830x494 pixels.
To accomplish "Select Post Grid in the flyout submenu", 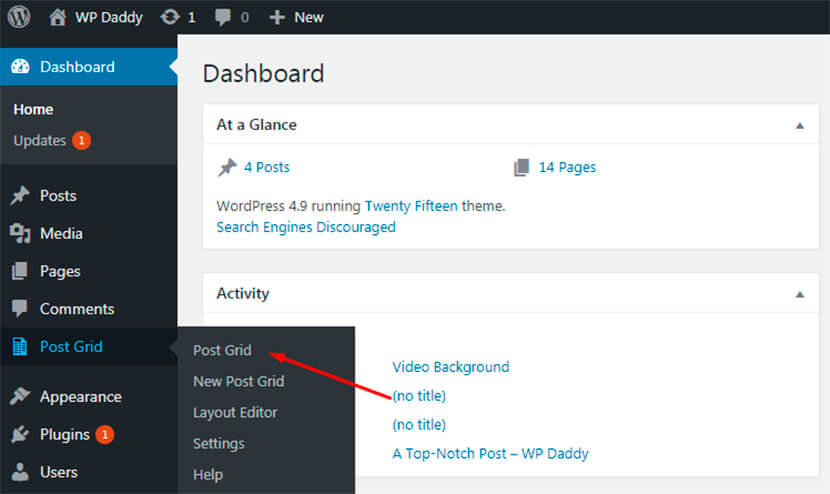I will [222, 350].
